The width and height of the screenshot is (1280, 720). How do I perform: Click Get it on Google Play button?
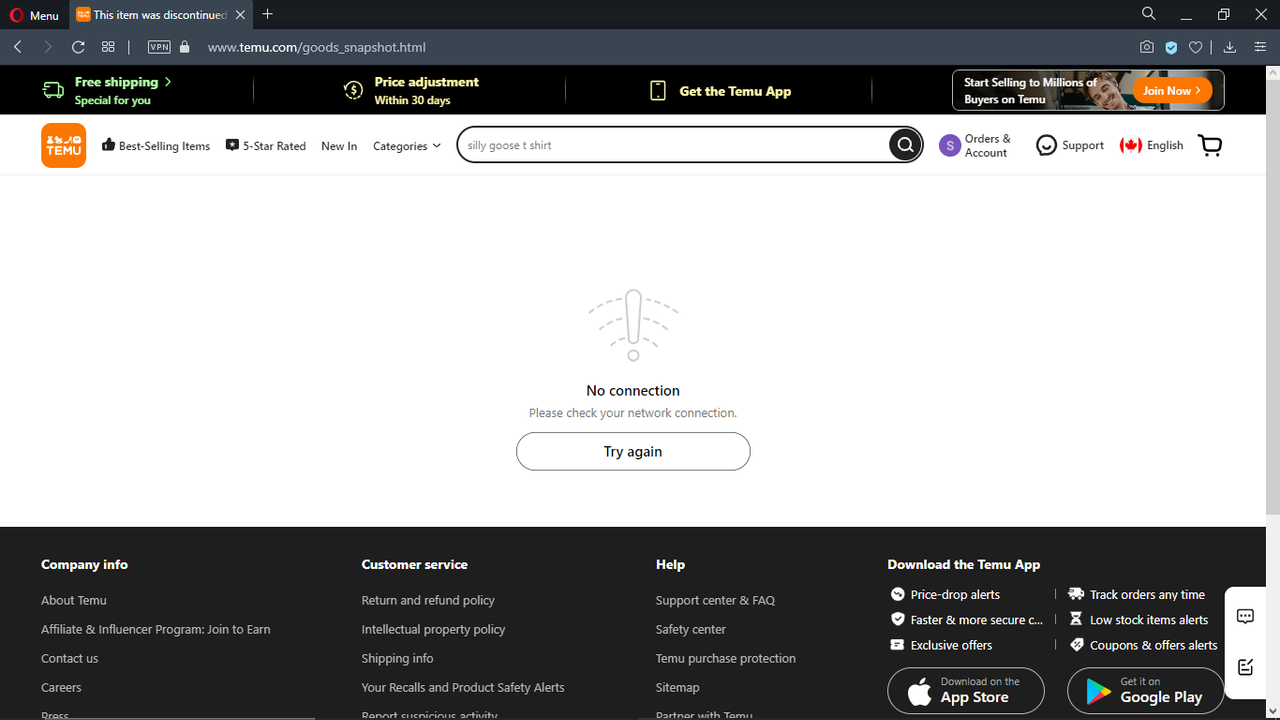[1146, 690]
